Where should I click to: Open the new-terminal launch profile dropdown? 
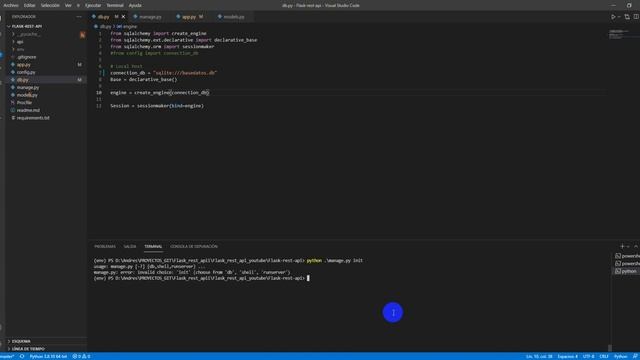[x=628, y=247]
